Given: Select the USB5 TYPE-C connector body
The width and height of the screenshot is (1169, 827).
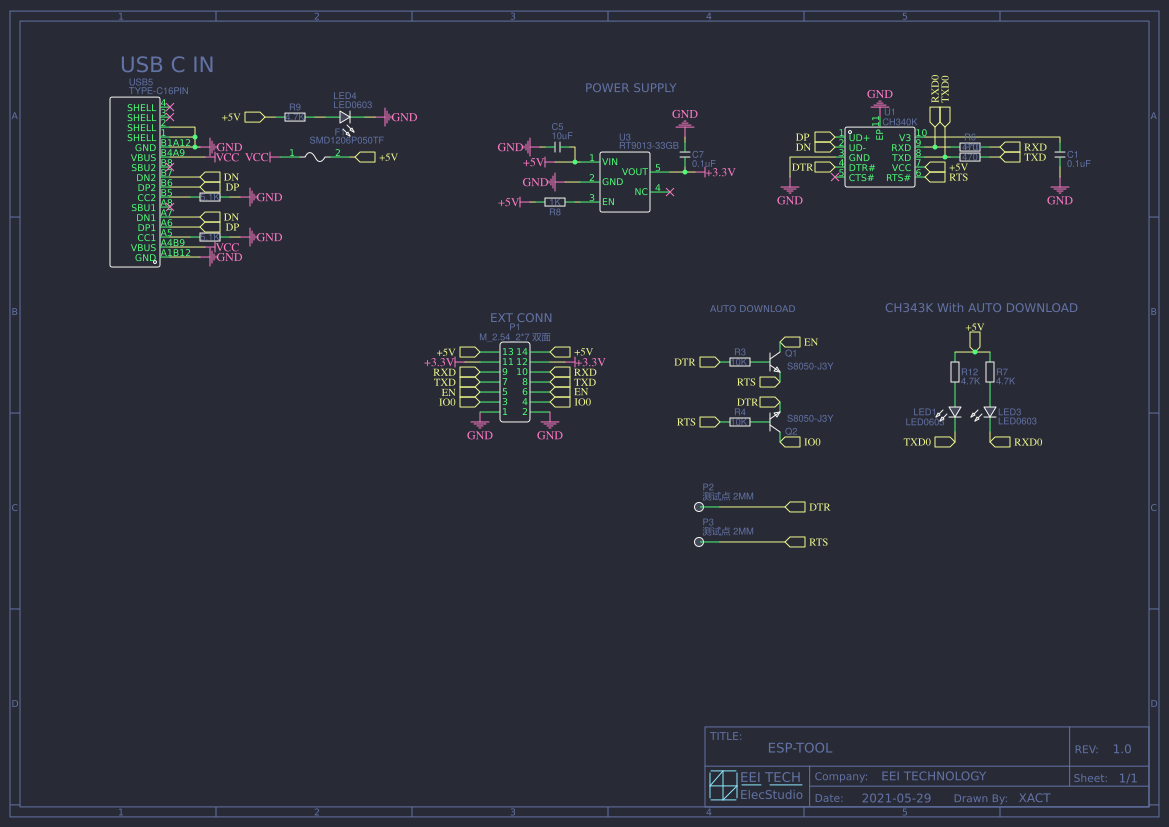Looking at the screenshot, I should [x=134, y=182].
